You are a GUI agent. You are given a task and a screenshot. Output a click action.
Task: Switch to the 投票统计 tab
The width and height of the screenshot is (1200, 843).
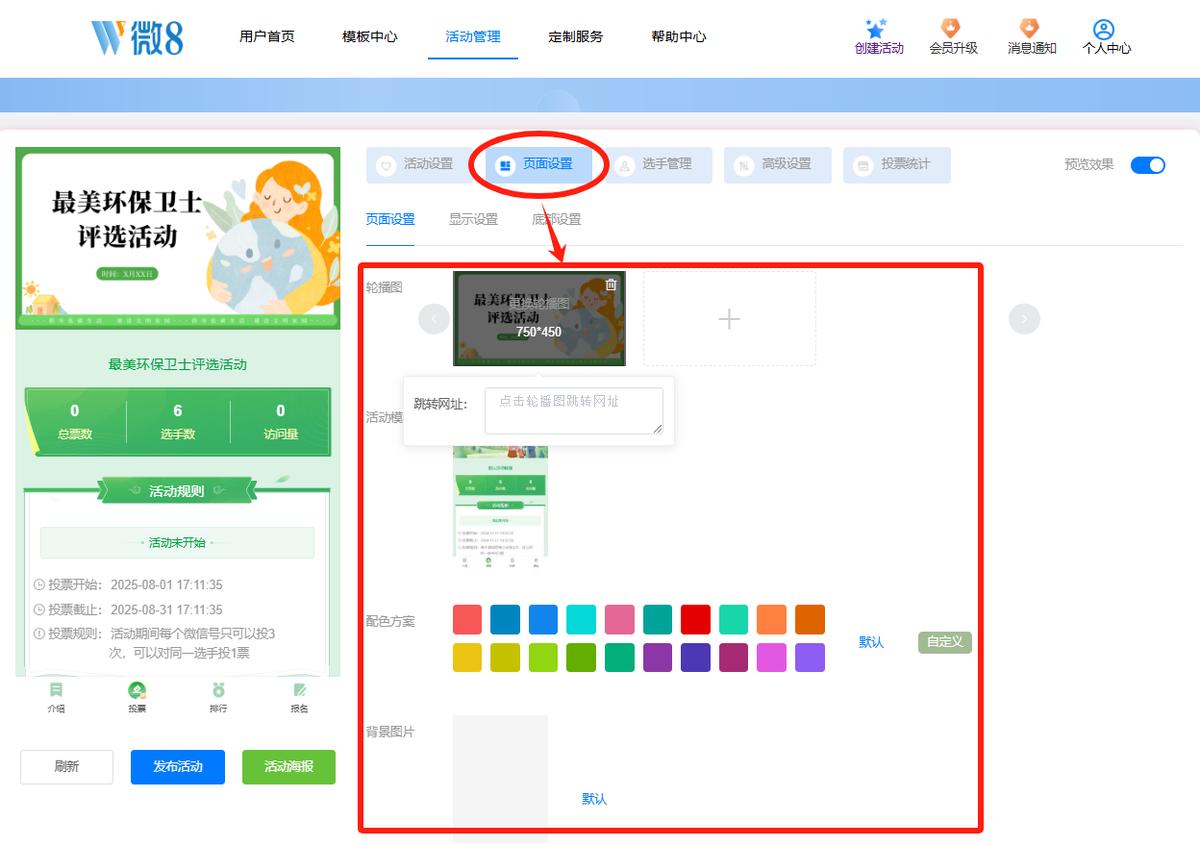[897, 165]
